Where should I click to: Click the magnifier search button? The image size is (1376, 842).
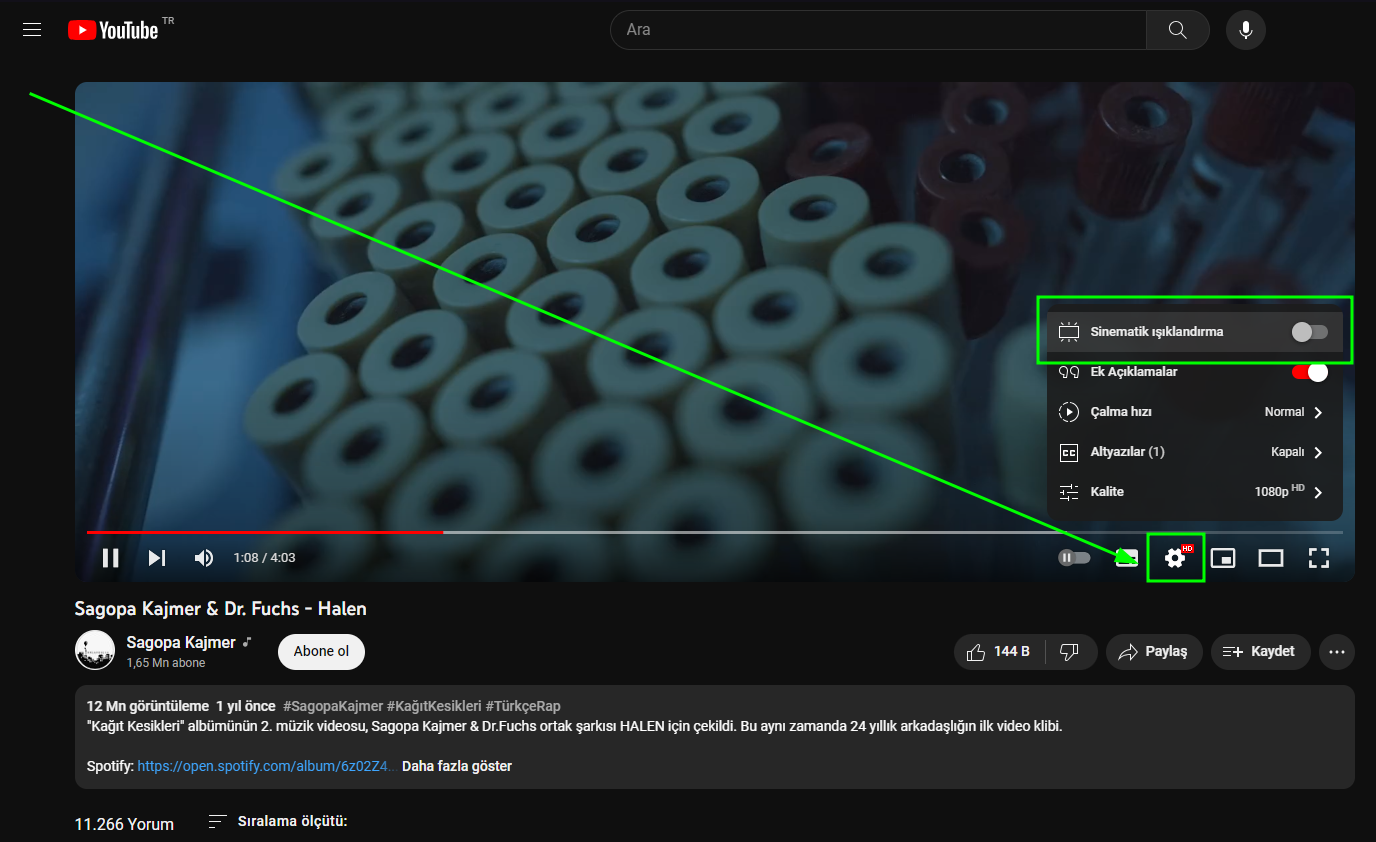click(1177, 30)
